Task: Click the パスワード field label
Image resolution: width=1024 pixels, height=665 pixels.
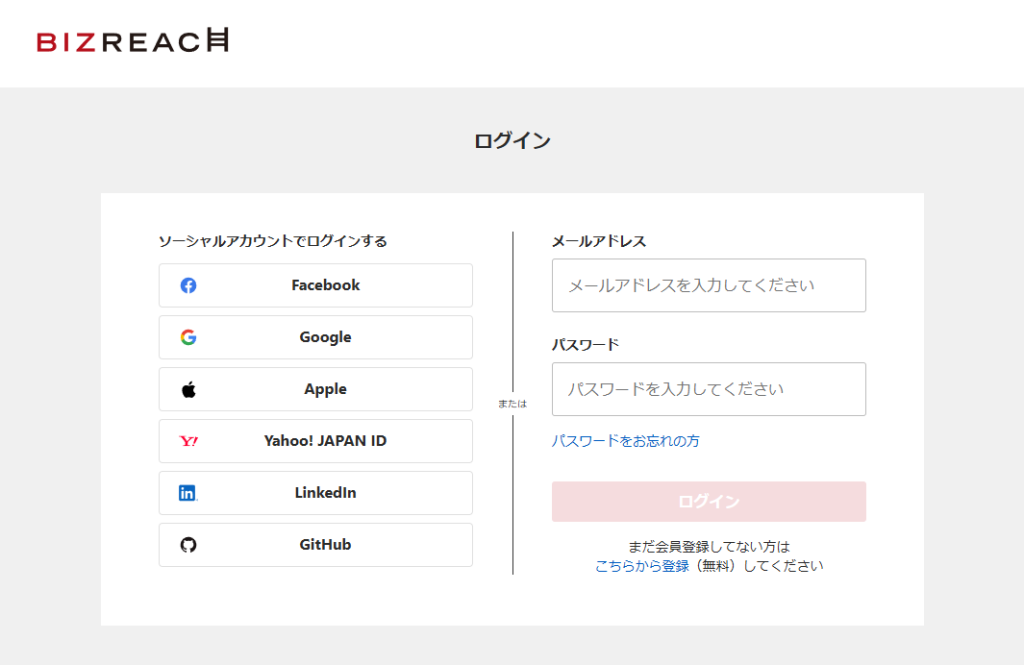Action: [585, 344]
